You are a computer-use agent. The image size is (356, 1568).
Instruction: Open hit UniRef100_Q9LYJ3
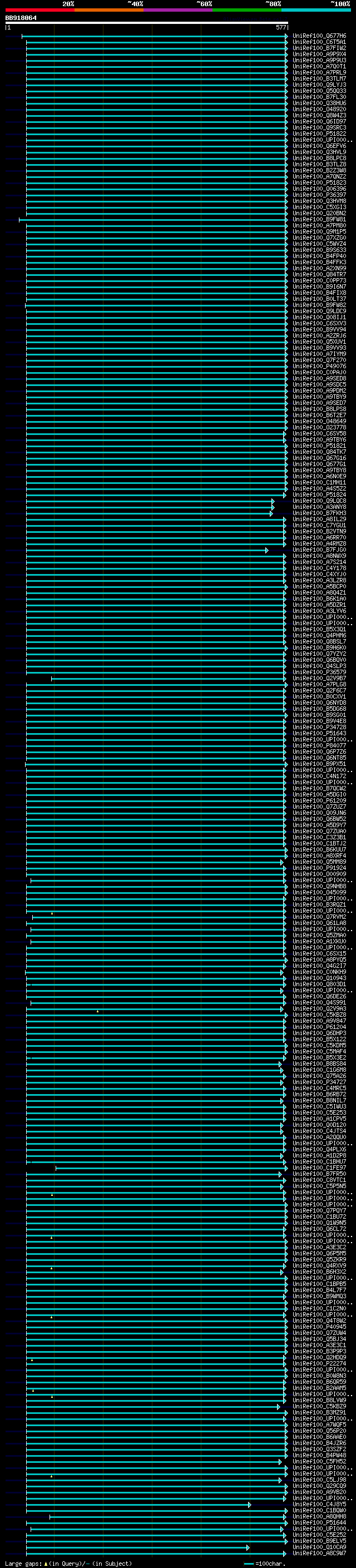(319, 85)
